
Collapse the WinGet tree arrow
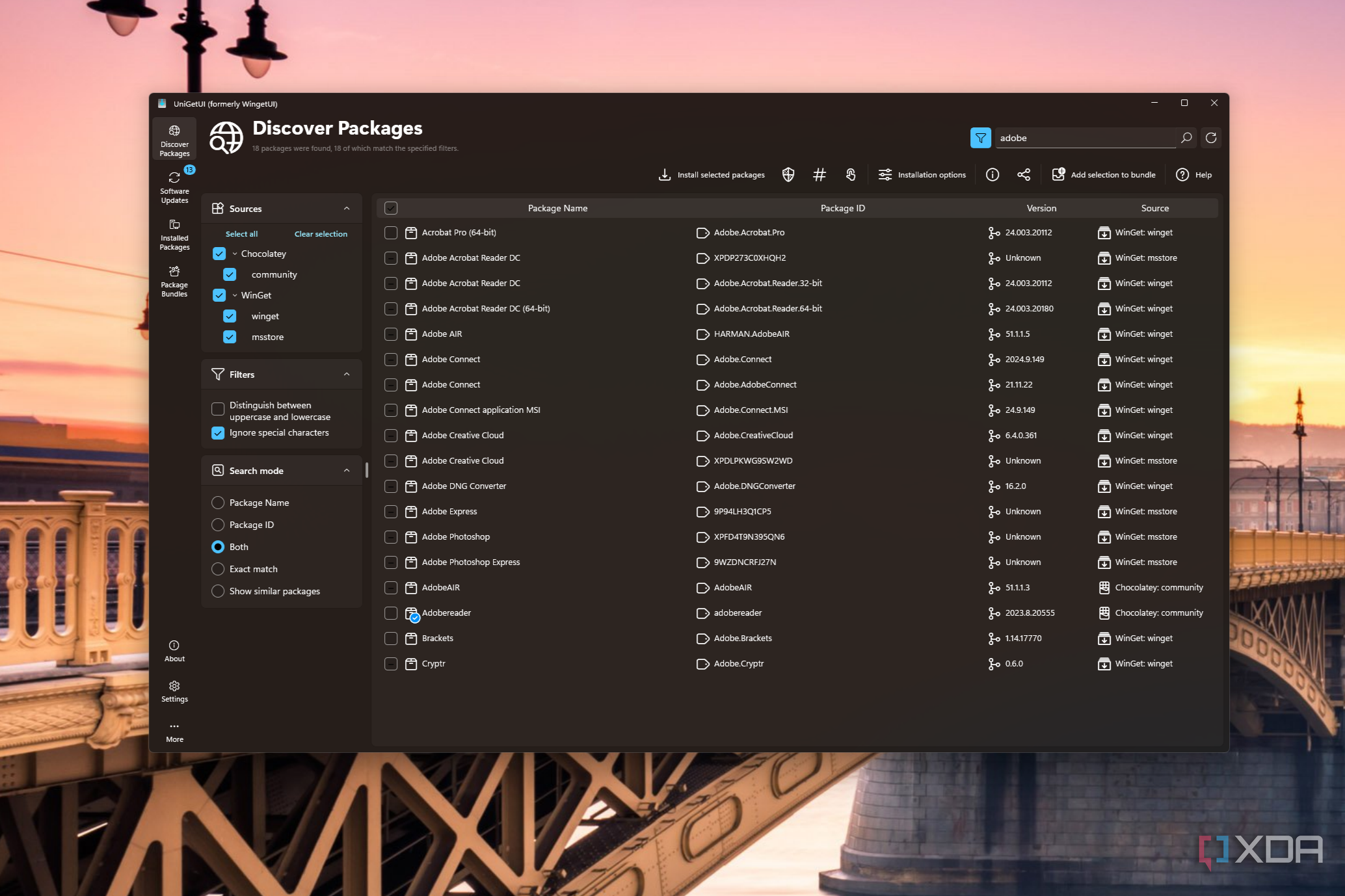pos(235,295)
